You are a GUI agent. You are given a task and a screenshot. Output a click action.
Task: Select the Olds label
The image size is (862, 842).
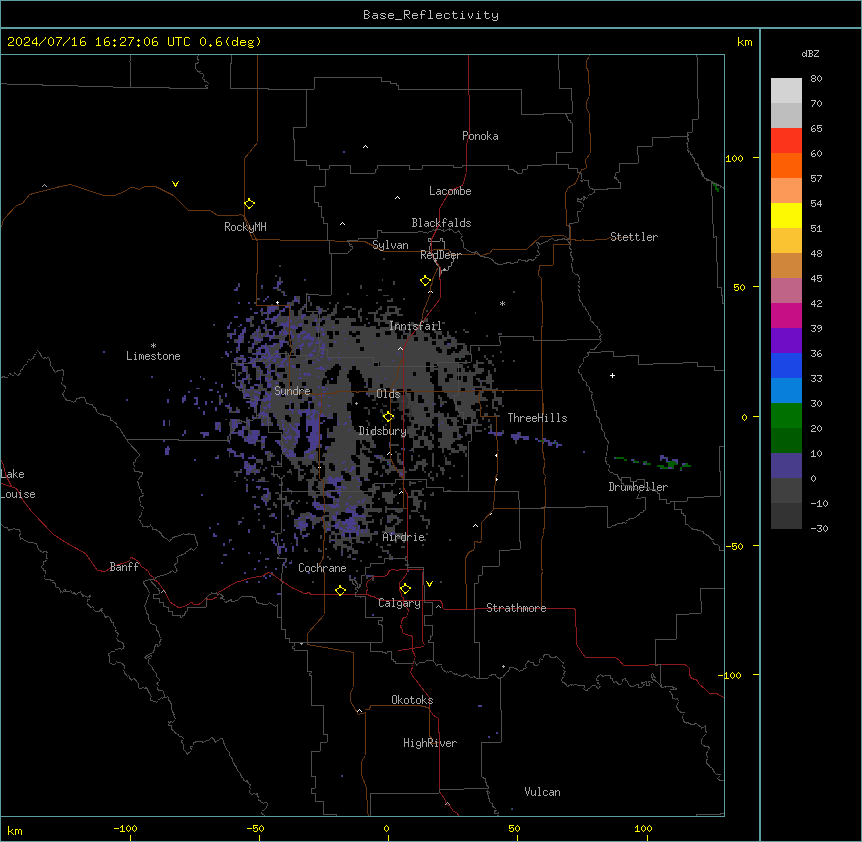tap(388, 394)
